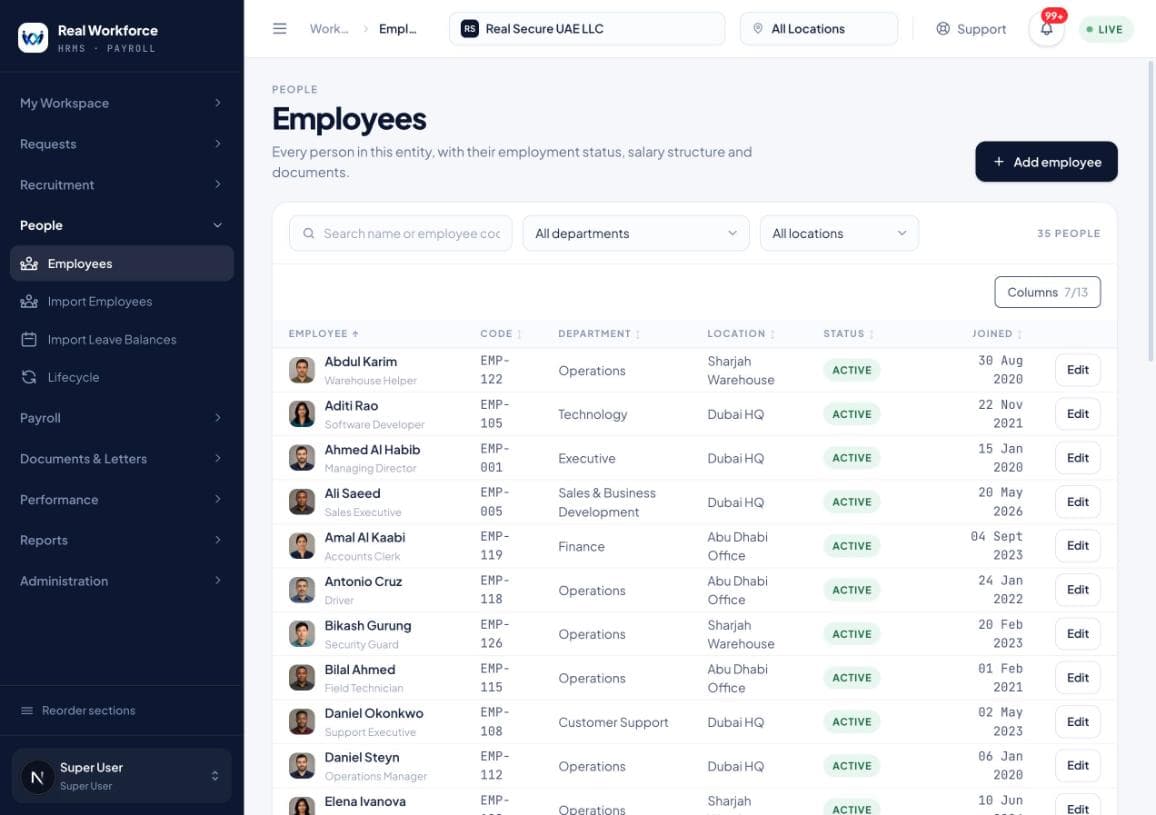The image size is (1156, 815).
Task: Open All locations filter dropdown
Action: click(839, 233)
